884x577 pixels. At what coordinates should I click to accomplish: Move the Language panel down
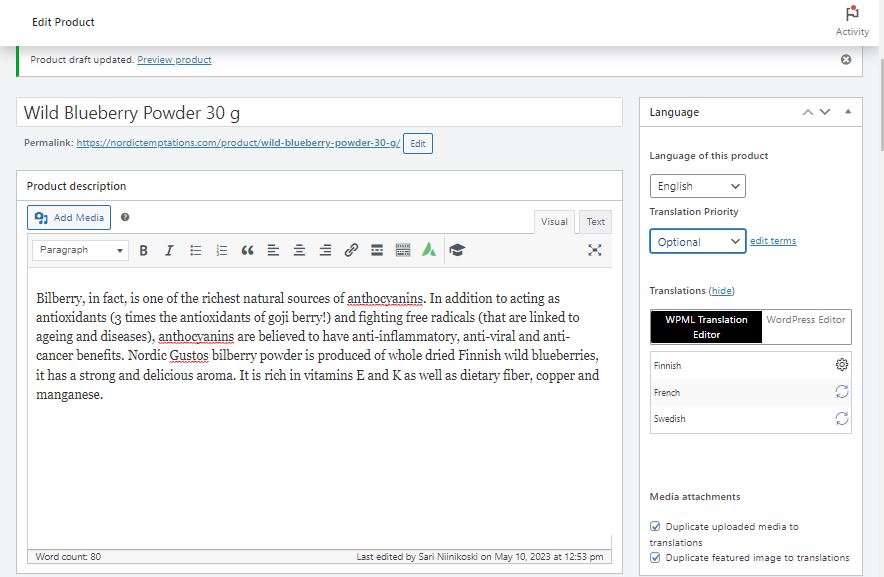click(825, 112)
